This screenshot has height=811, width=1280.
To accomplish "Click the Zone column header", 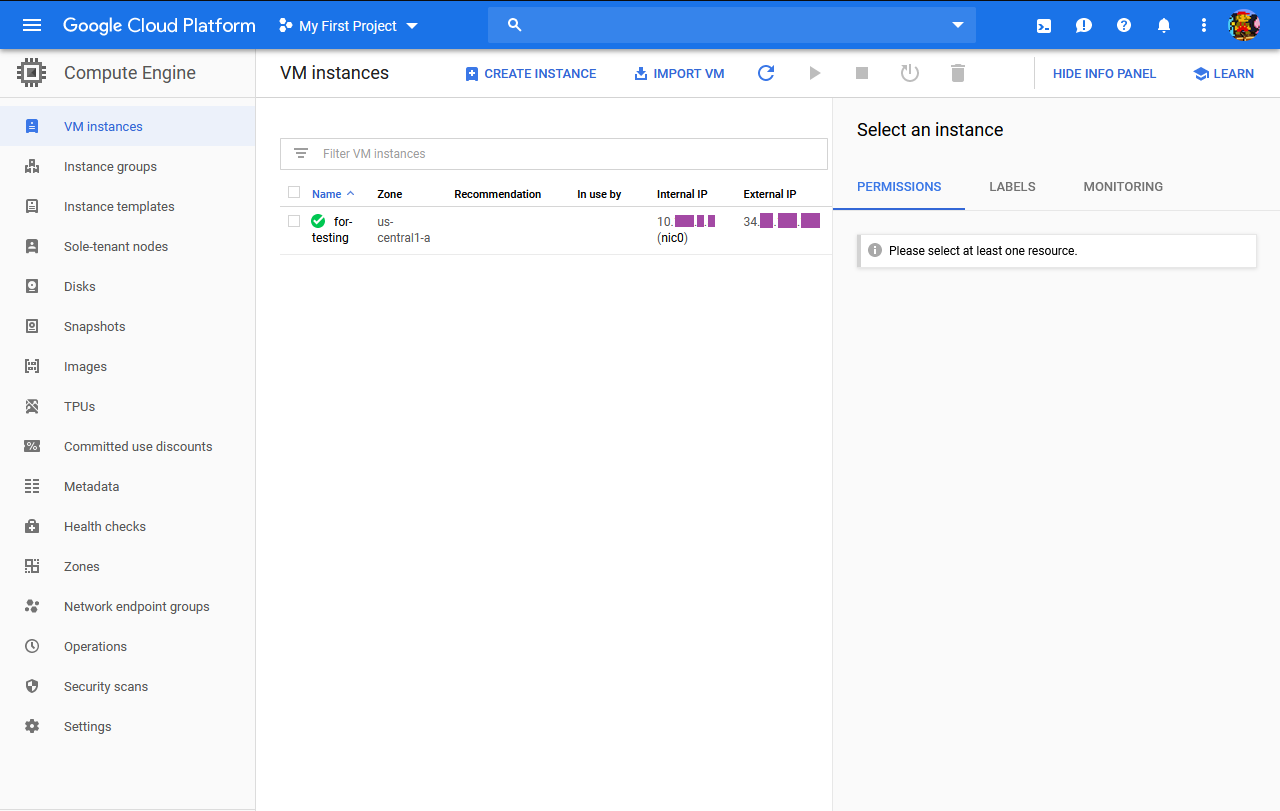I will (390, 194).
